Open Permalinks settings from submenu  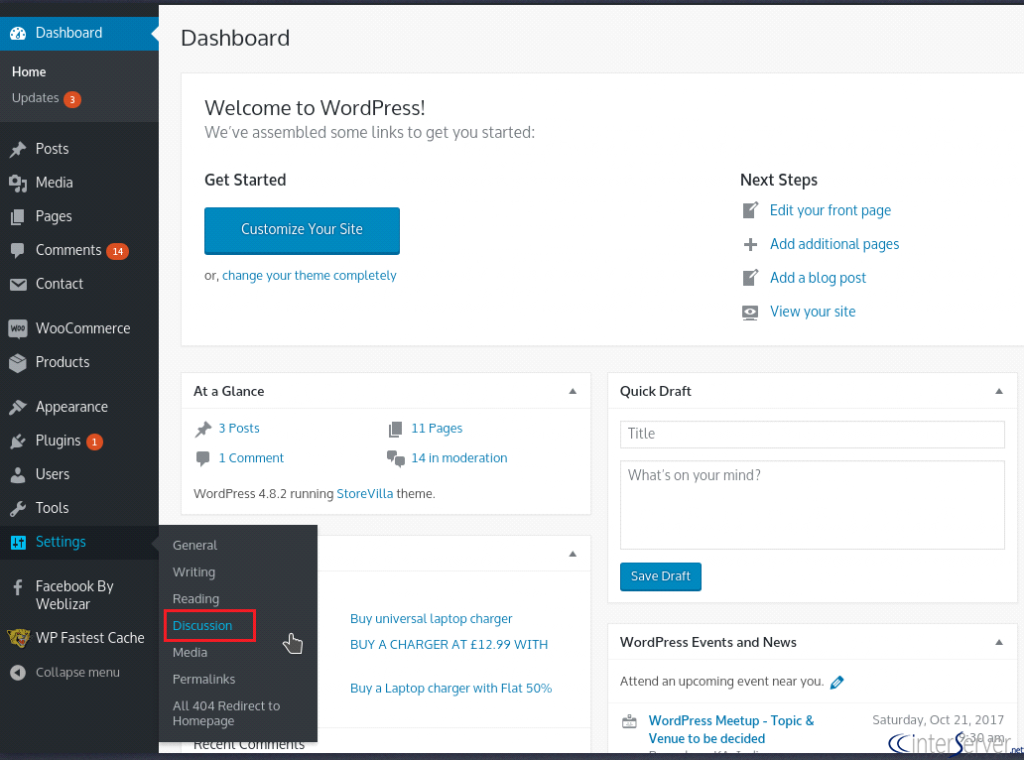pos(203,679)
